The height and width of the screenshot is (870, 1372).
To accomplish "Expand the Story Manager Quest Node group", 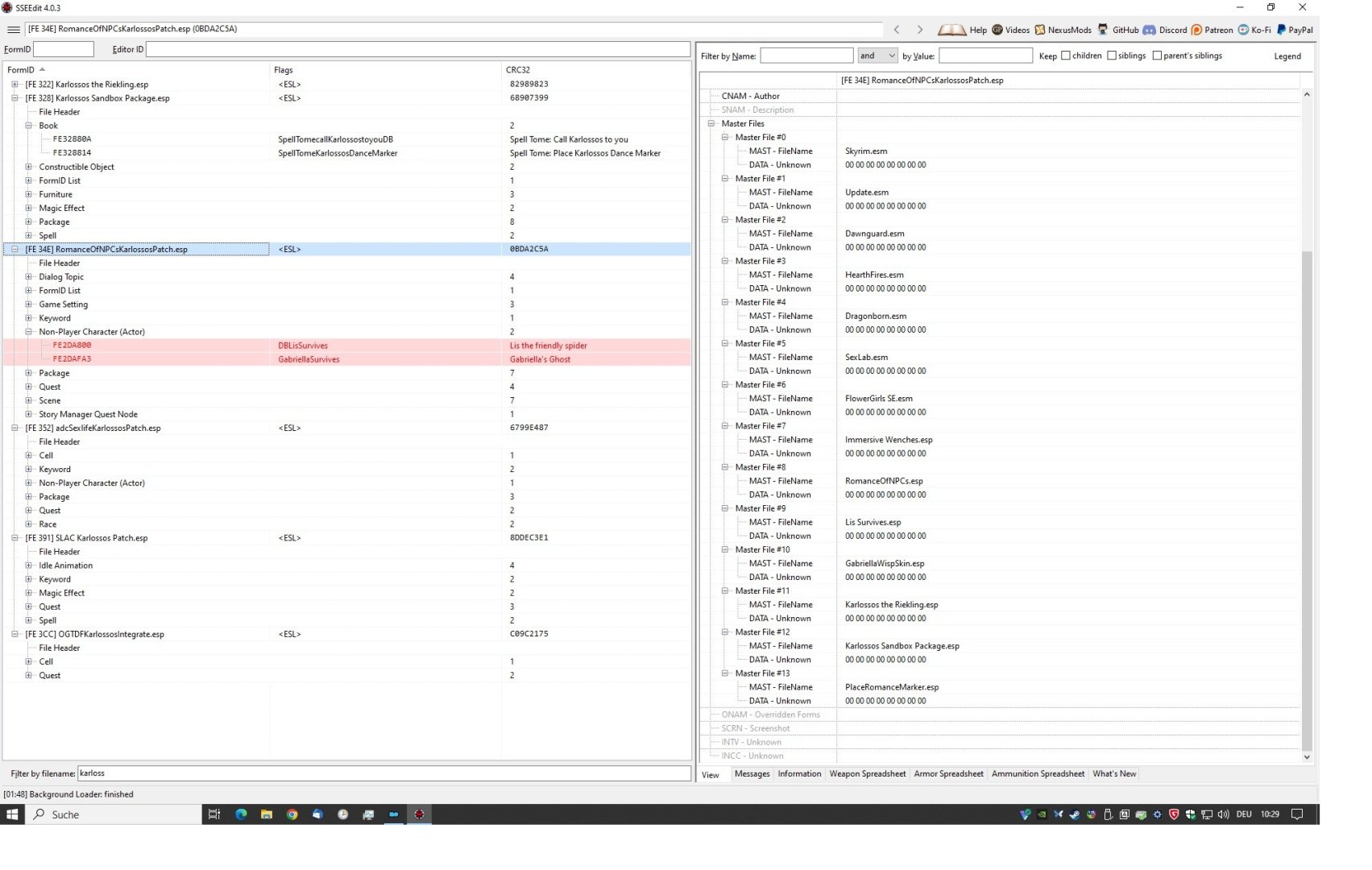I will (28, 414).
